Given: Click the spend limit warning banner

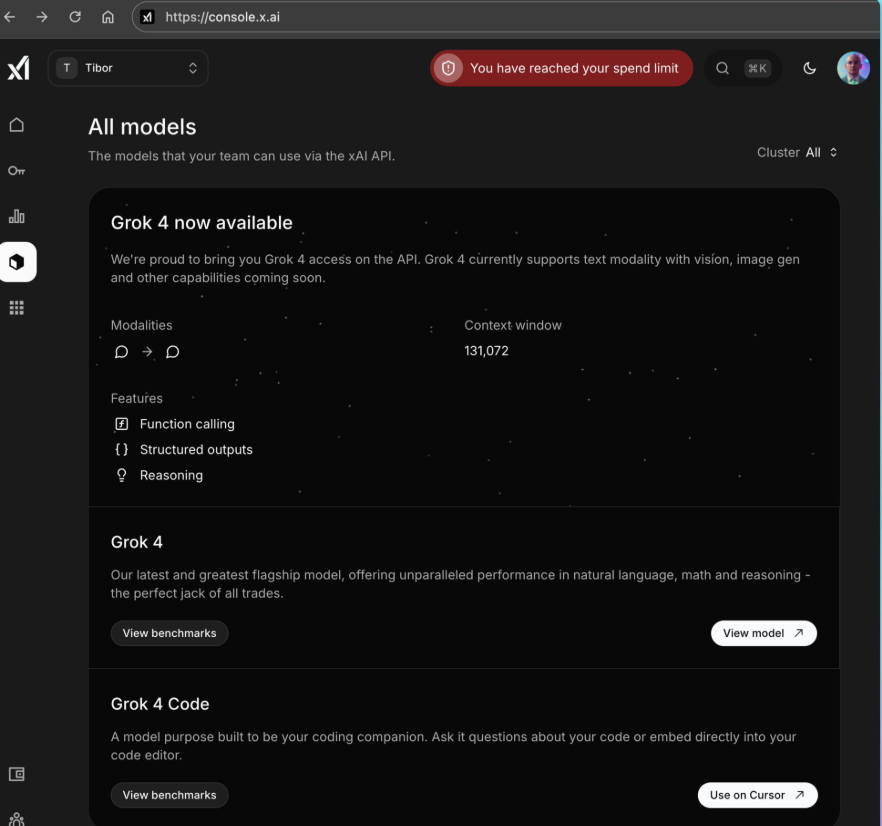Looking at the screenshot, I should (561, 68).
